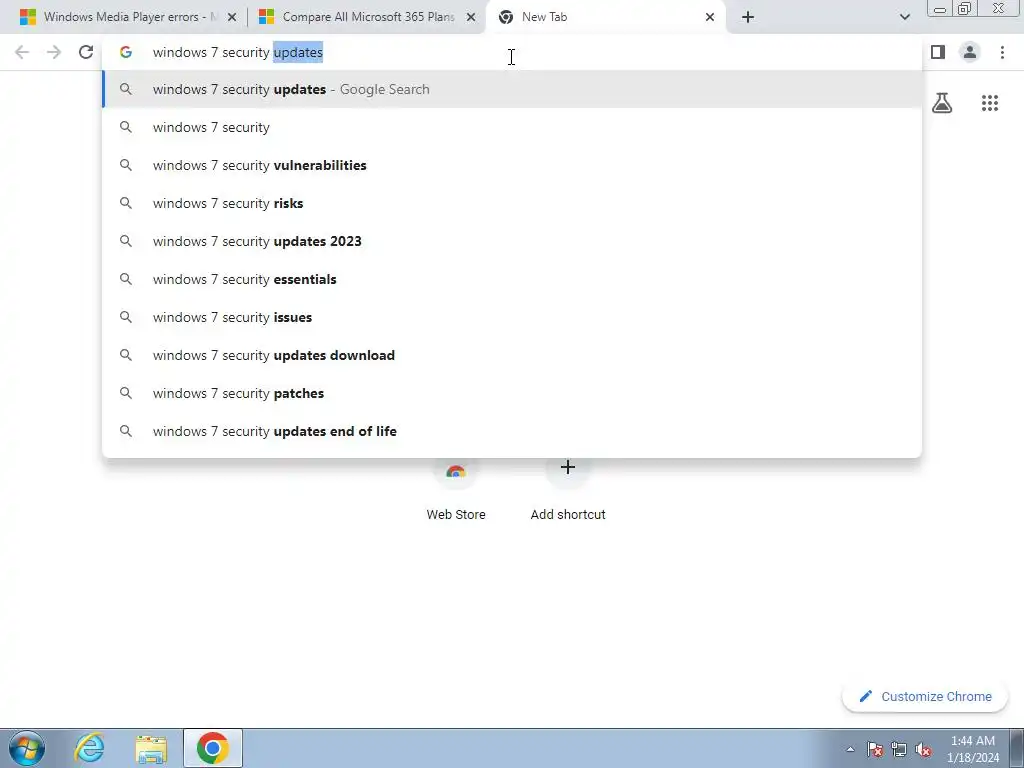Open the Web Store shortcut
The height and width of the screenshot is (768, 1024).
click(x=456, y=490)
